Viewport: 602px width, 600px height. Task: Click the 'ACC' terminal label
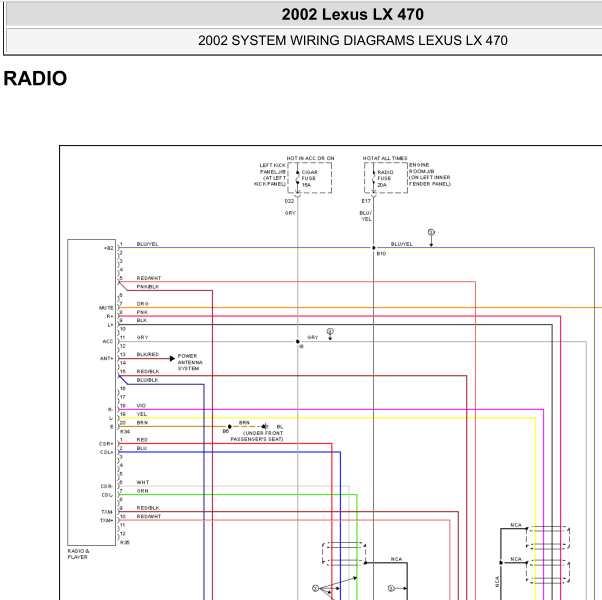click(x=108, y=341)
